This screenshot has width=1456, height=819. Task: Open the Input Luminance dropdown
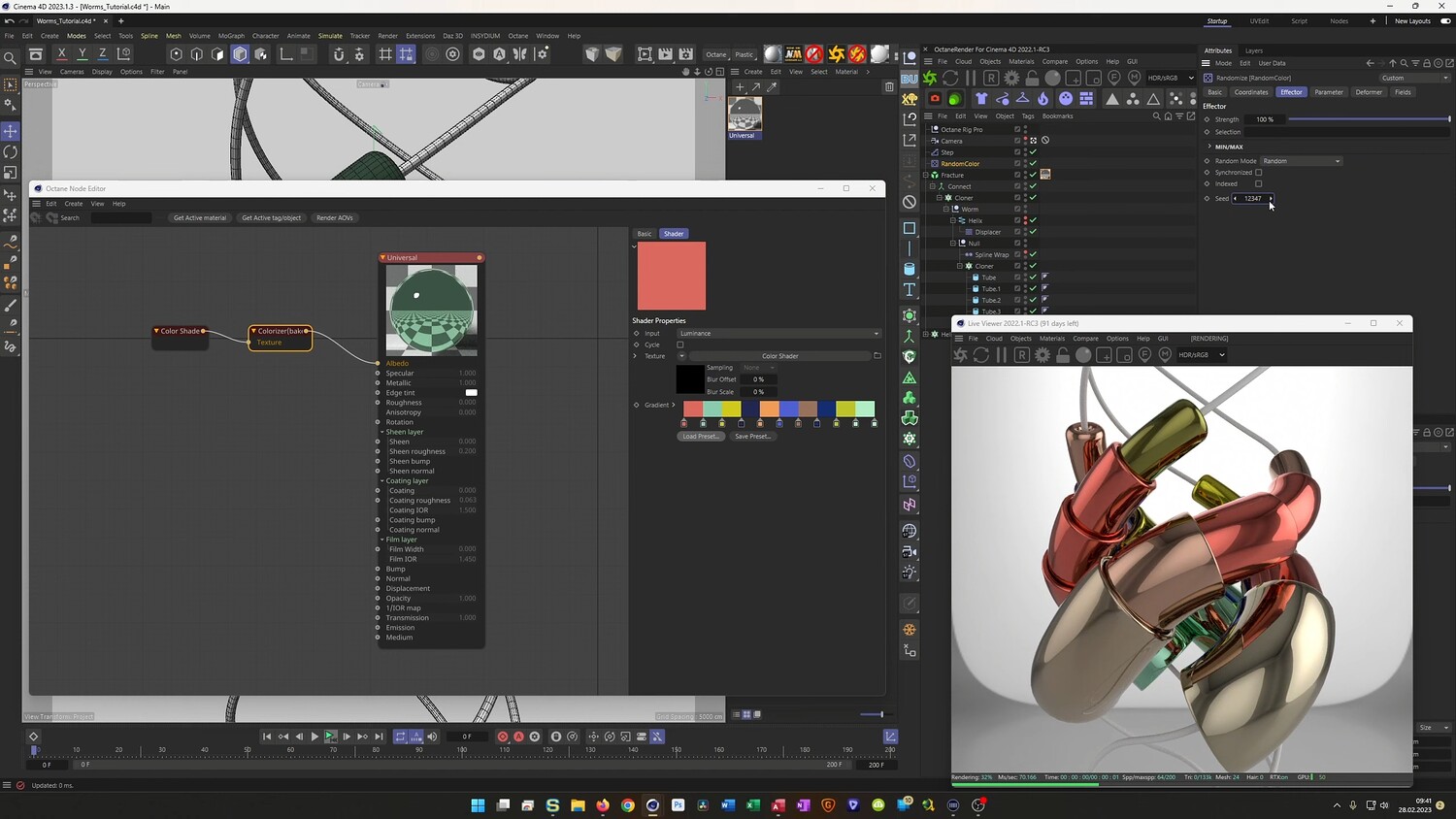pyautogui.click(x=779, y=334)
